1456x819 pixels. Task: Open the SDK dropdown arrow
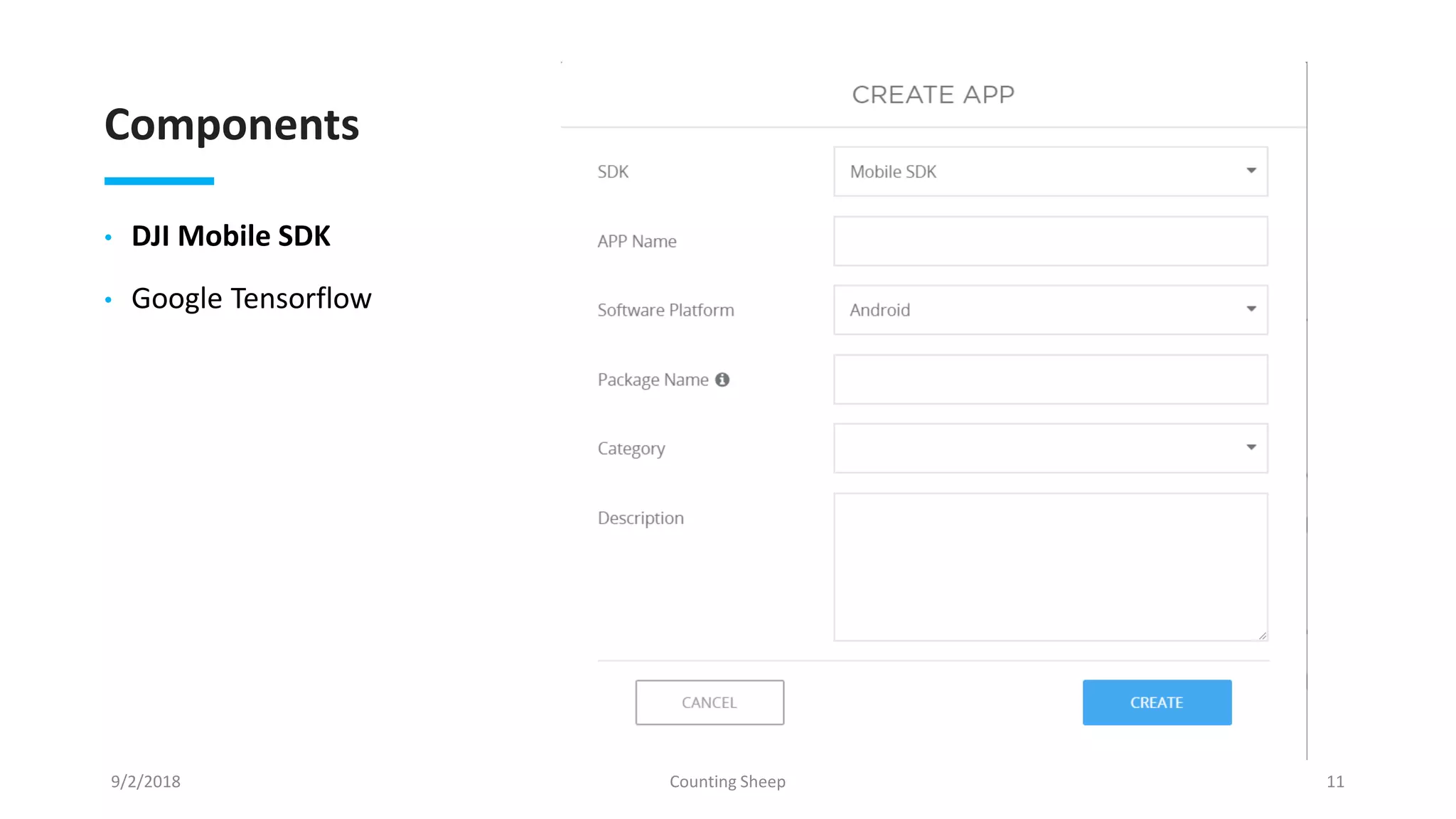(1251, 171)
